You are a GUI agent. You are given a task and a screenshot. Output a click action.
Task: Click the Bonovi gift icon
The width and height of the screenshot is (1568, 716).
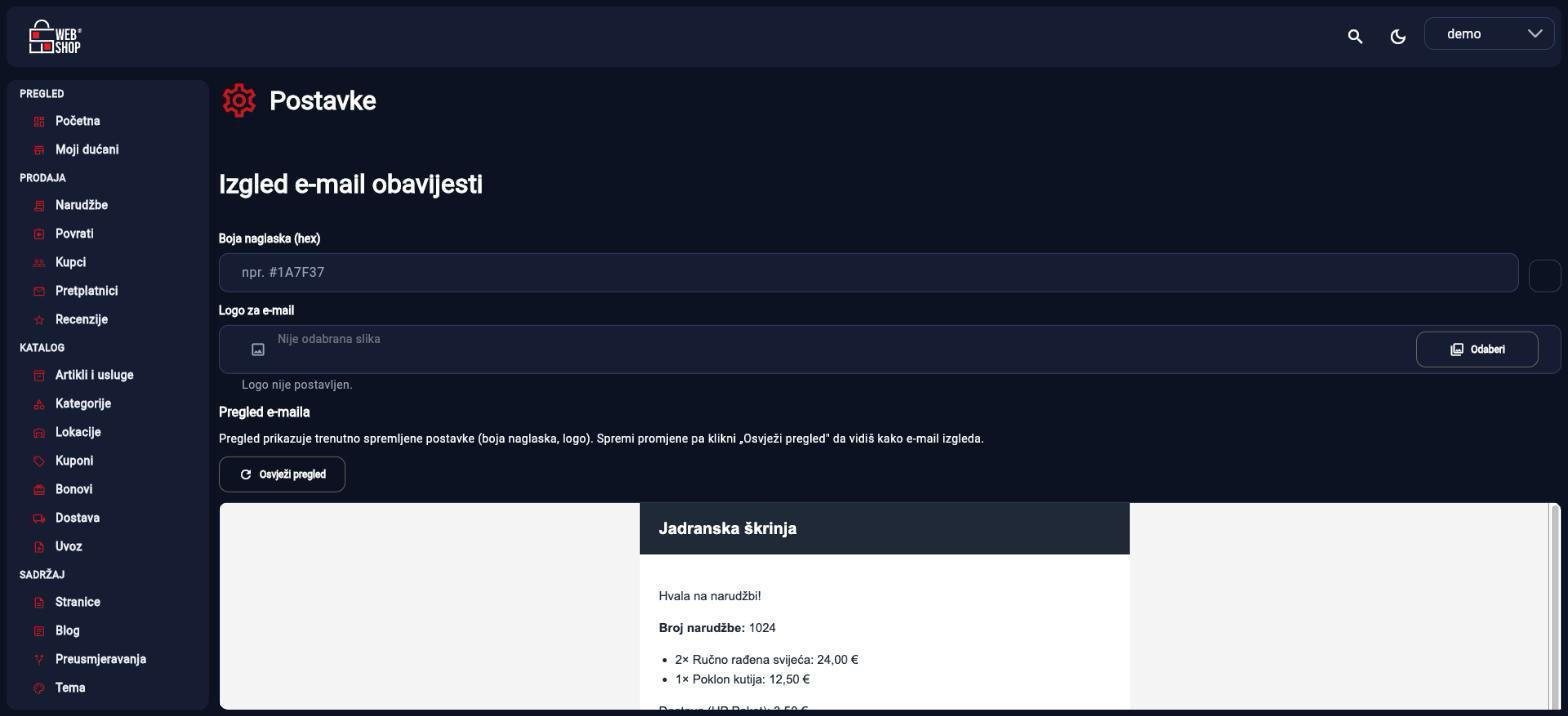39,490
